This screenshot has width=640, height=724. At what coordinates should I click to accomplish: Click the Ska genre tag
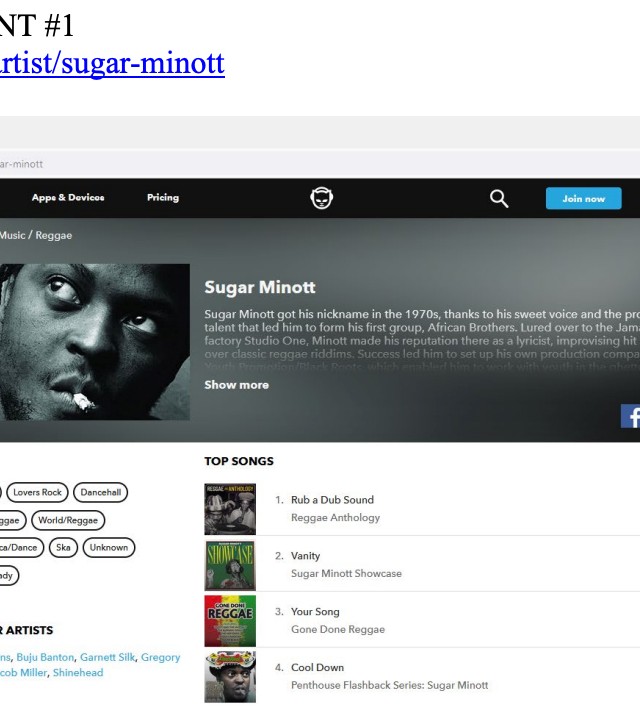[x=63, y=547]
